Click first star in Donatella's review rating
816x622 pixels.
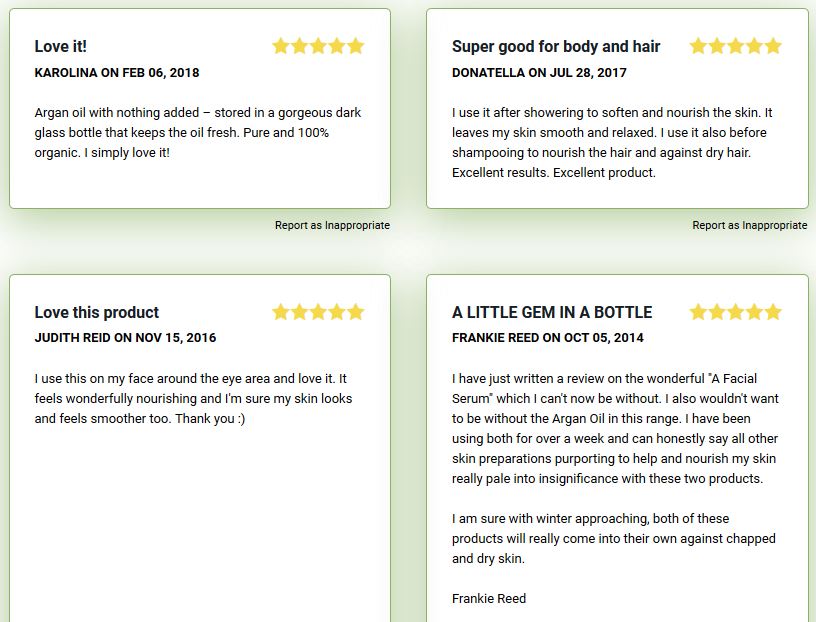(698, 46)
